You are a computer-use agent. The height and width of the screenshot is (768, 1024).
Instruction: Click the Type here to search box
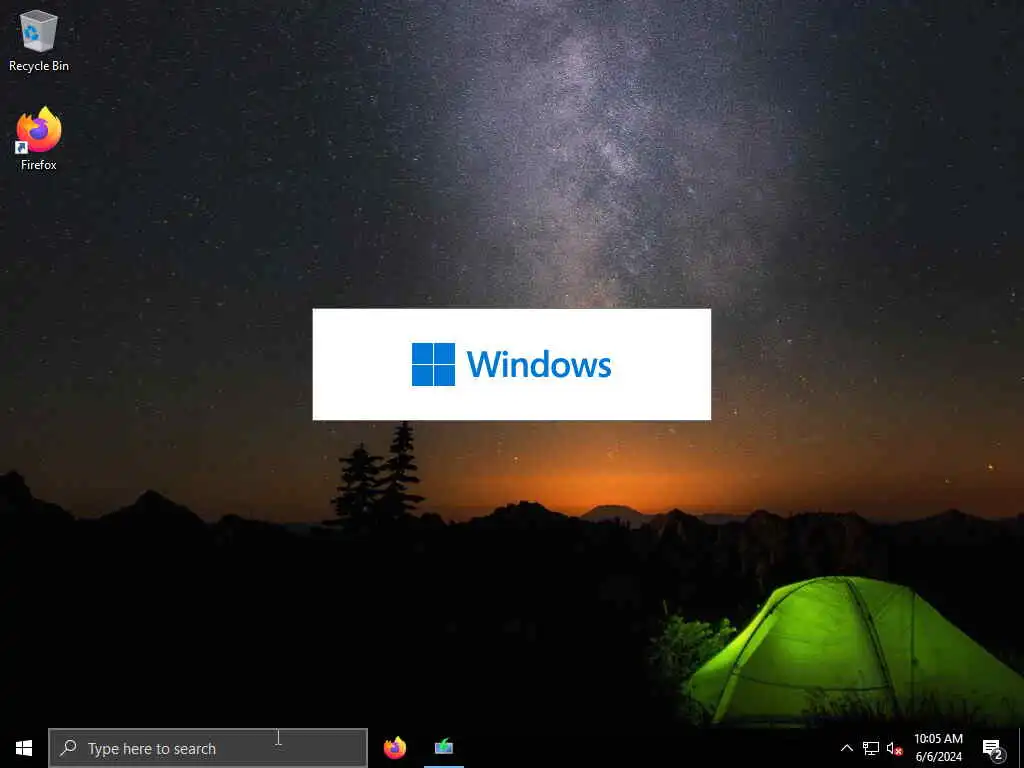[x=208, y=748]
